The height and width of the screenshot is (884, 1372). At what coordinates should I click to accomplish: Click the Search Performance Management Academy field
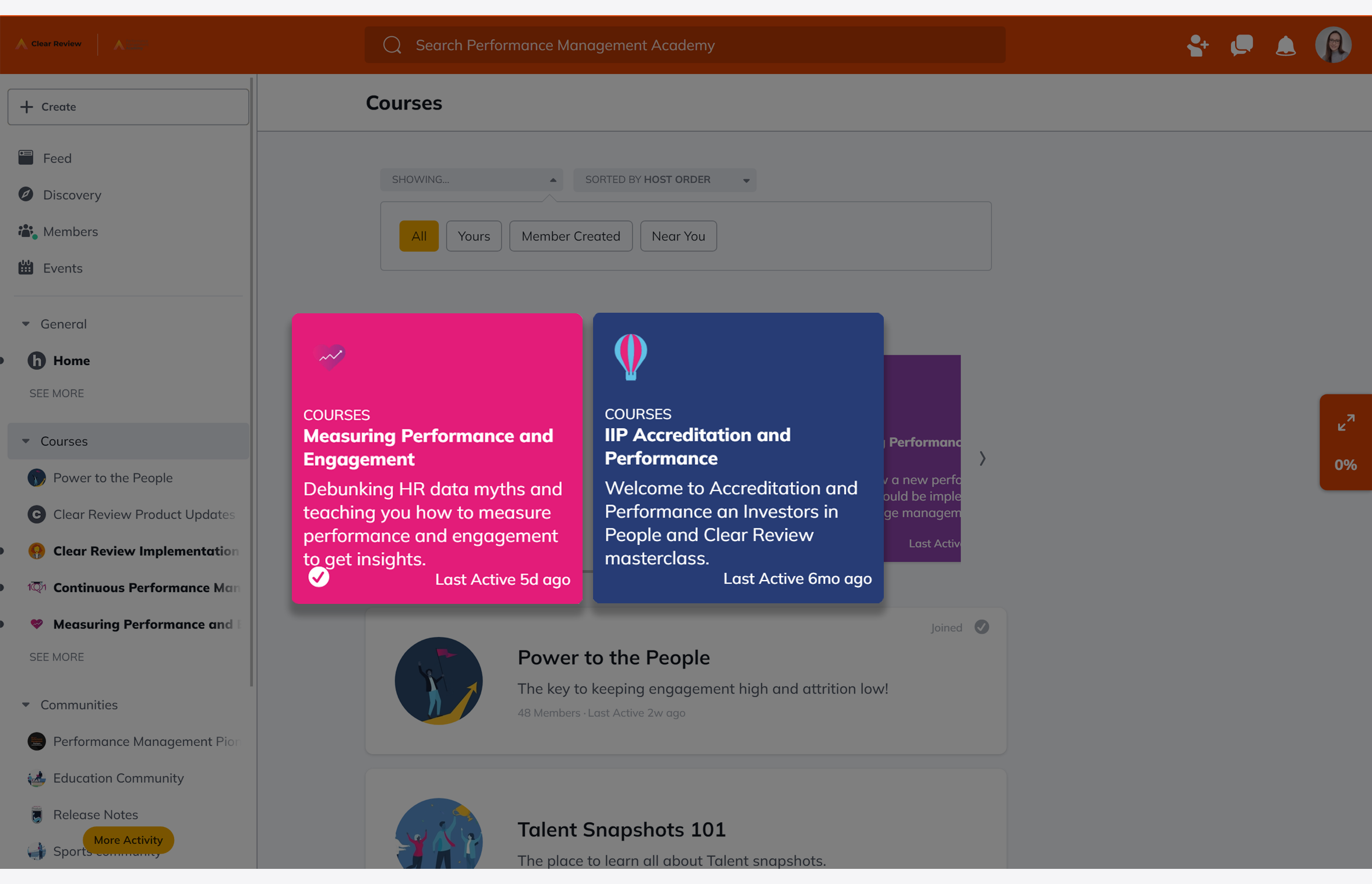pos(685,45)
